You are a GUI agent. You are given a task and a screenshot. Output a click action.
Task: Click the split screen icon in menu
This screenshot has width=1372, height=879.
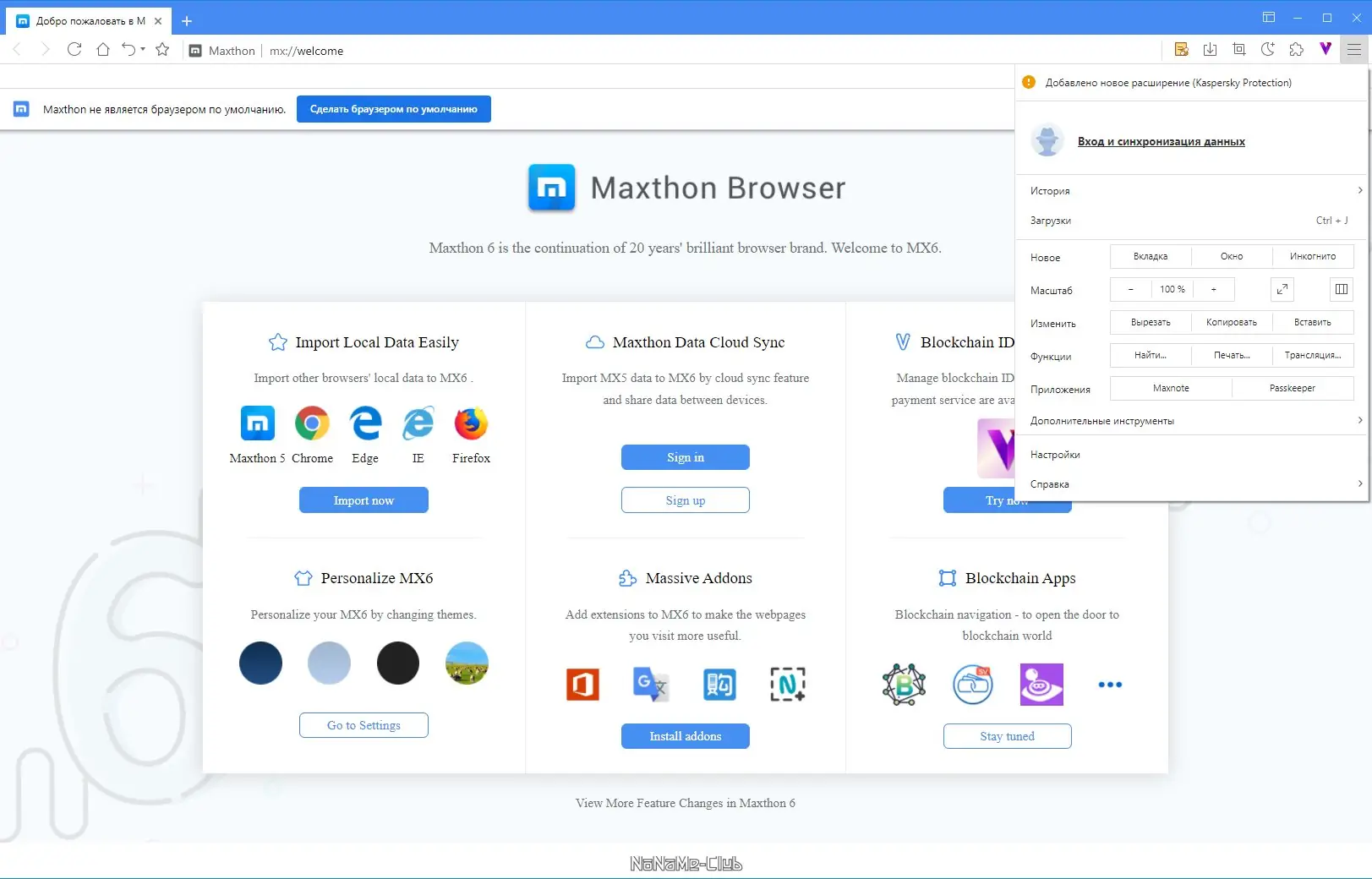(x=1342, y=289)
